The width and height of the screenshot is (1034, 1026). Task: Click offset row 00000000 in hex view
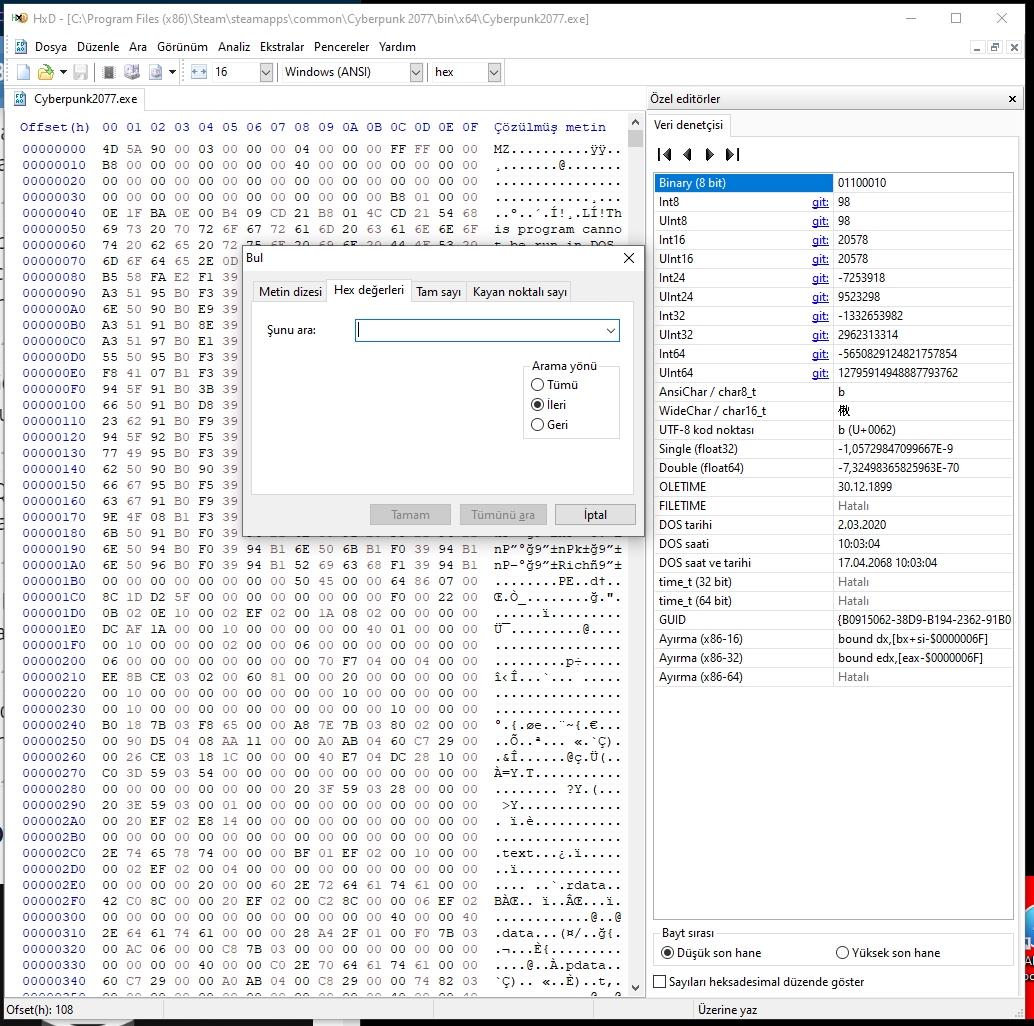pyautogui.click(x=54, y=149)
